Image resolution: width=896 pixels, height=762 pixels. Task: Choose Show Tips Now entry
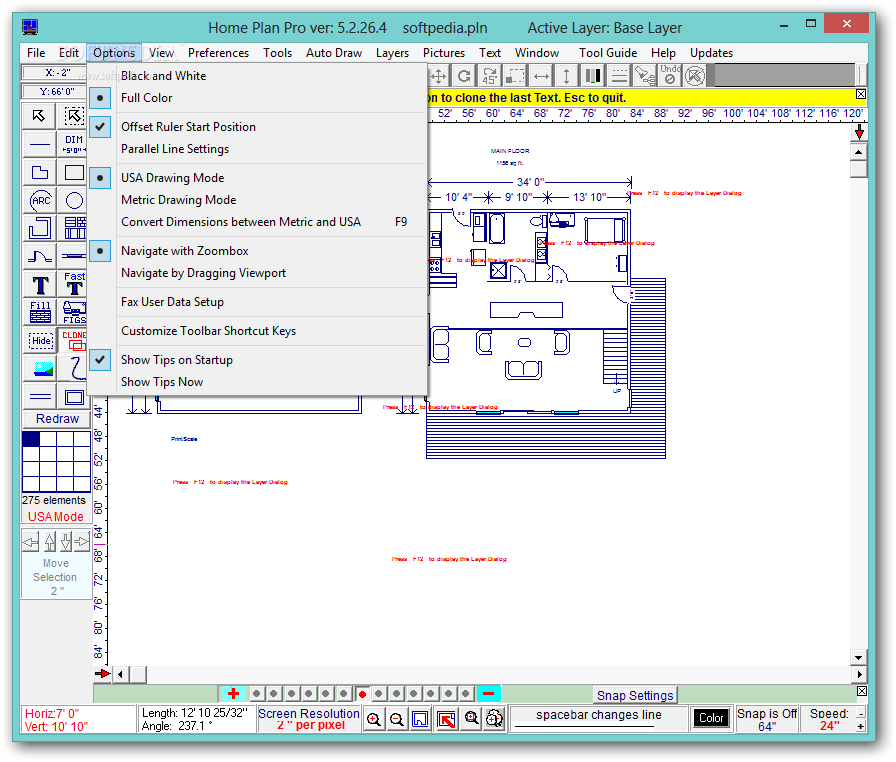[162, 382]
